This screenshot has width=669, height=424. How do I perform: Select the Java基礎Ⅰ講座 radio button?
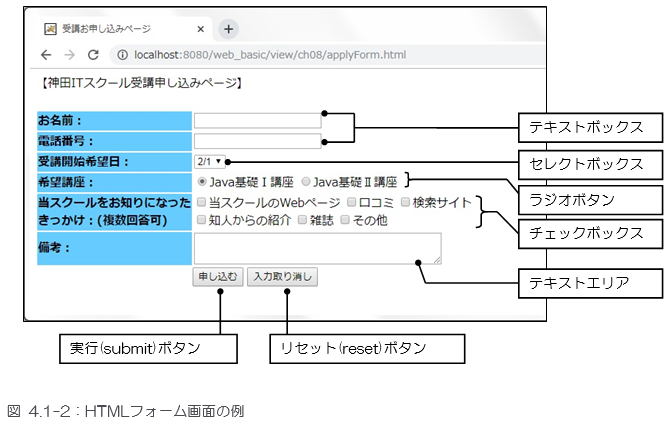coord(203,182)
